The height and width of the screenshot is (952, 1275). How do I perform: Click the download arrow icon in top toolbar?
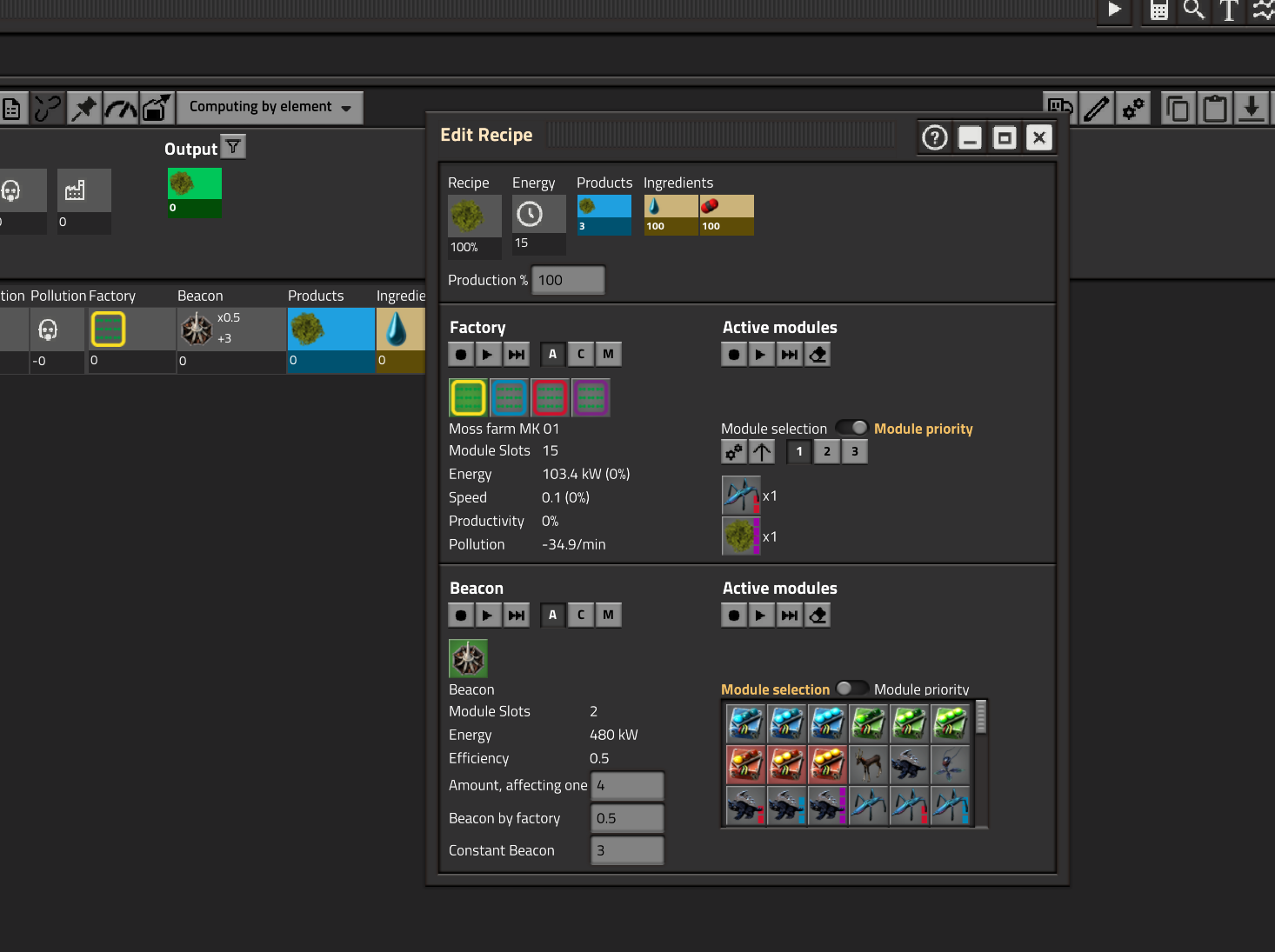pos(1252,108)
